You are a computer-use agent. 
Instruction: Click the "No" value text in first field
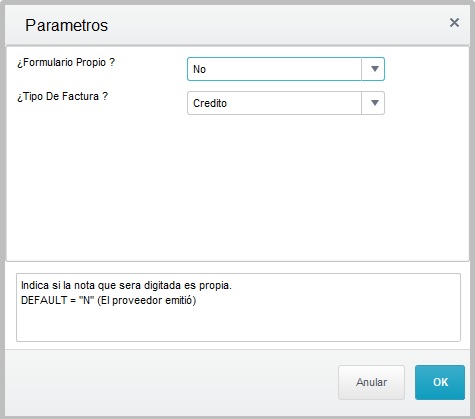(x=199, y=69)
